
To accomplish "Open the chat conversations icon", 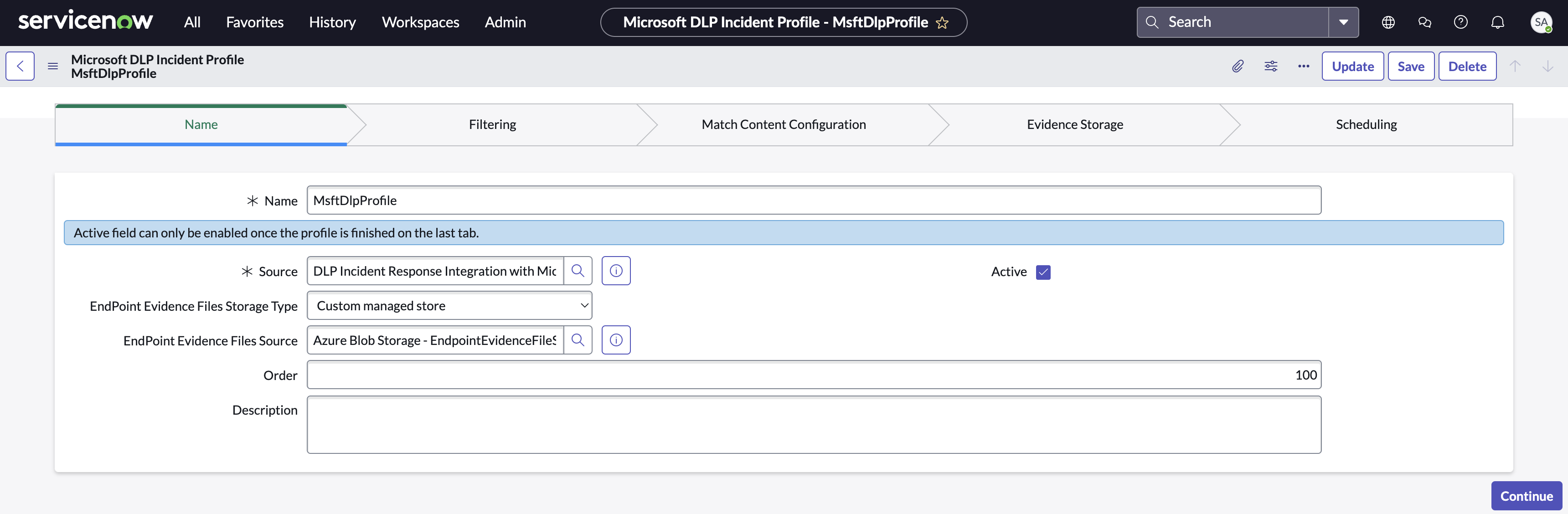I will click(1424, 22).
